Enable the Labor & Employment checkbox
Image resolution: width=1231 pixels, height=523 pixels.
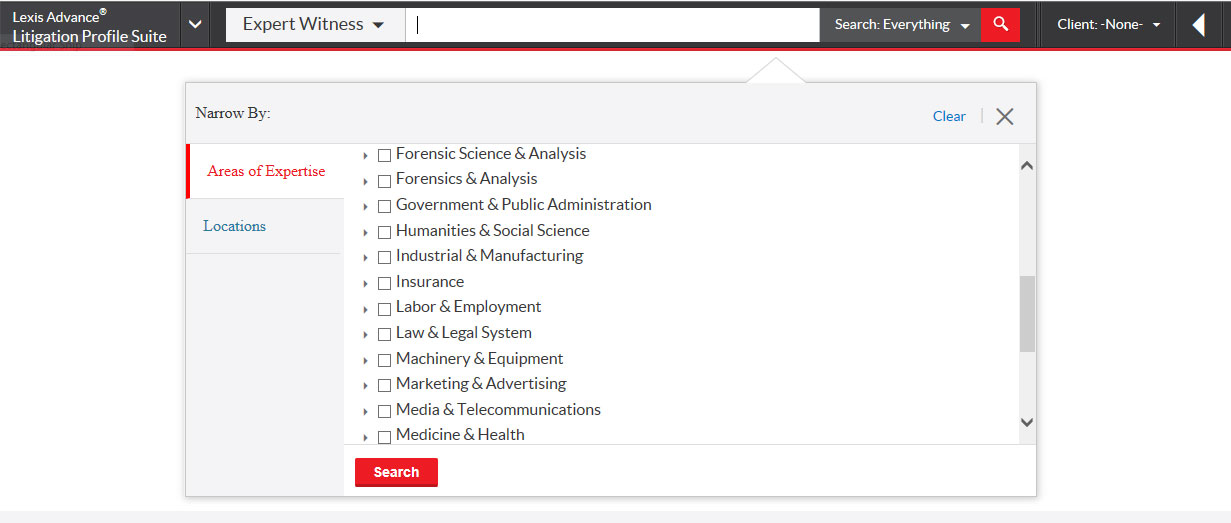click(x=384, y=309)
